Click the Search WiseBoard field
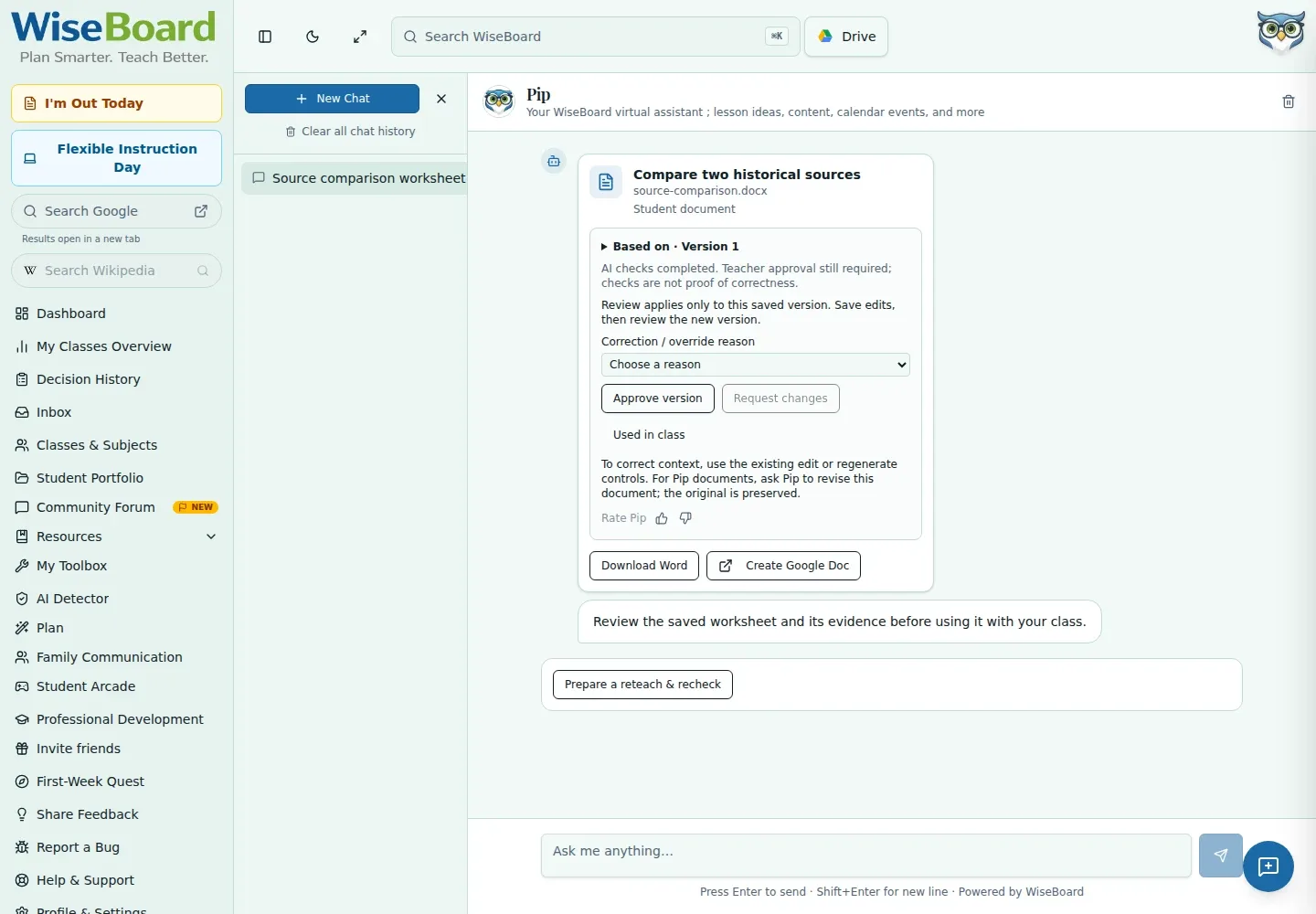Viewport: 1316px width, 914px height. [x=596, y=37]
